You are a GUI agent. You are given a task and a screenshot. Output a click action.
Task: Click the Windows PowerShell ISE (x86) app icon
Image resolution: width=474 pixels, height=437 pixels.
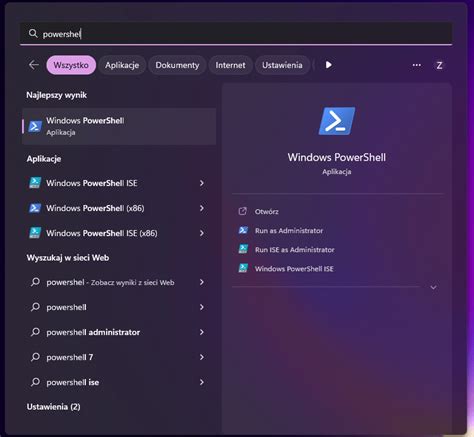pos(35,233)
